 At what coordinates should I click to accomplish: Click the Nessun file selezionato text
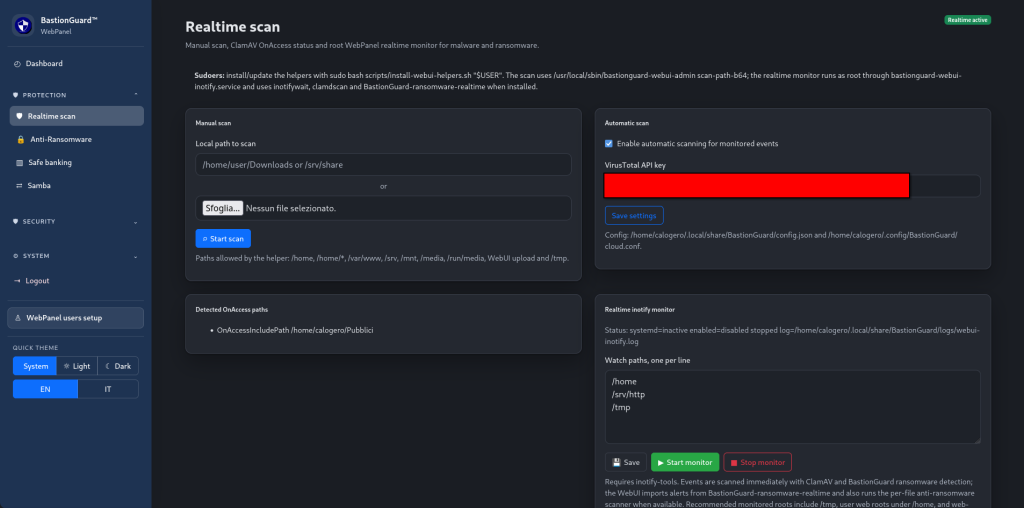(x=291, y=208)
